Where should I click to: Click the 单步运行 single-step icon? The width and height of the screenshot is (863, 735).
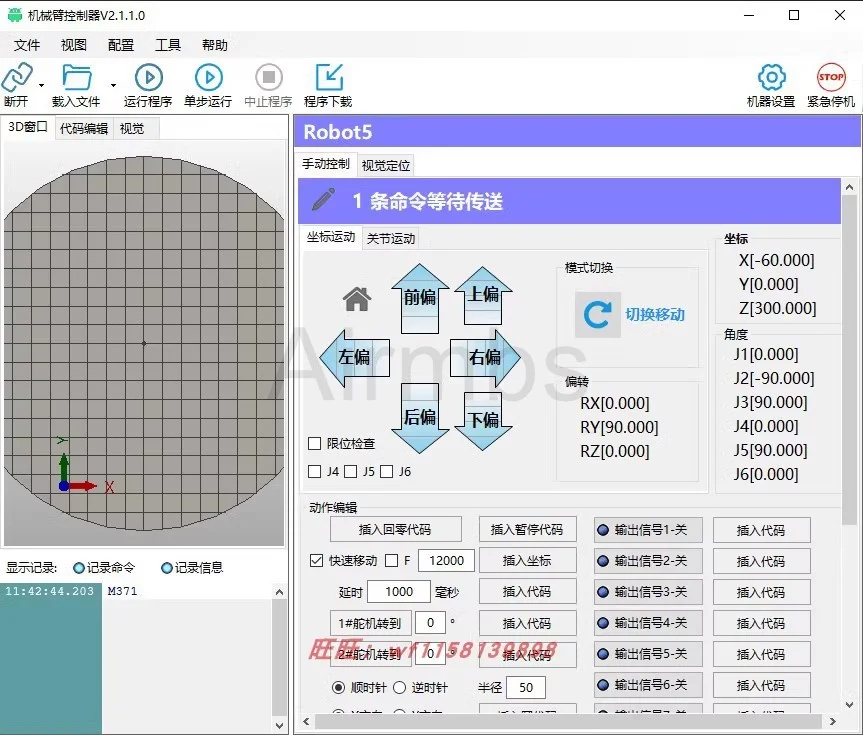tap(208, 78)
